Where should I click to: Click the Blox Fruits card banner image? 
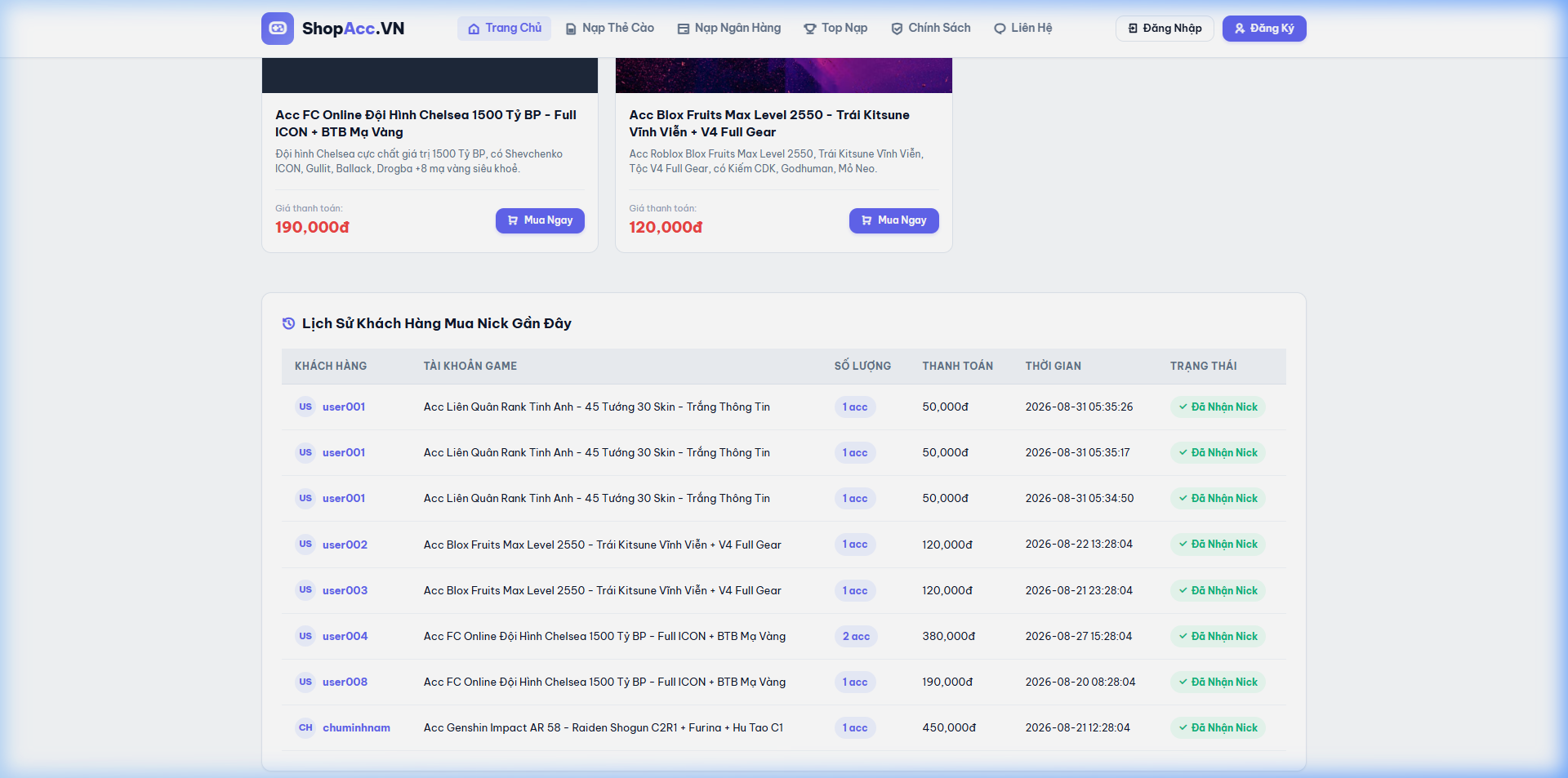pyautogui.click(x=784, y=75)
